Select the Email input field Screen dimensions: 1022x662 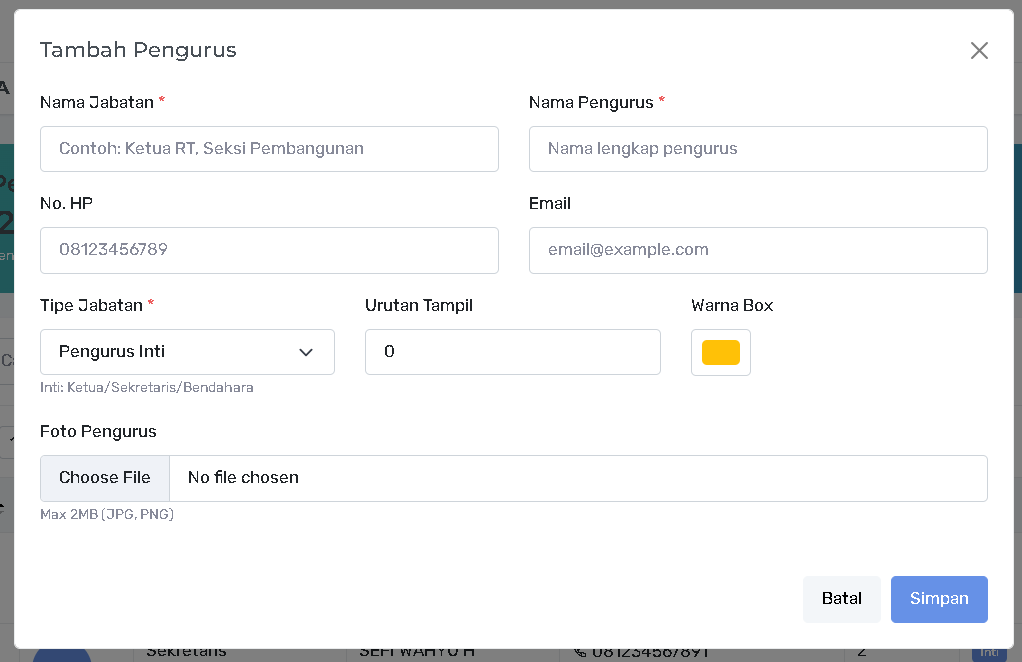pos(757,250)
